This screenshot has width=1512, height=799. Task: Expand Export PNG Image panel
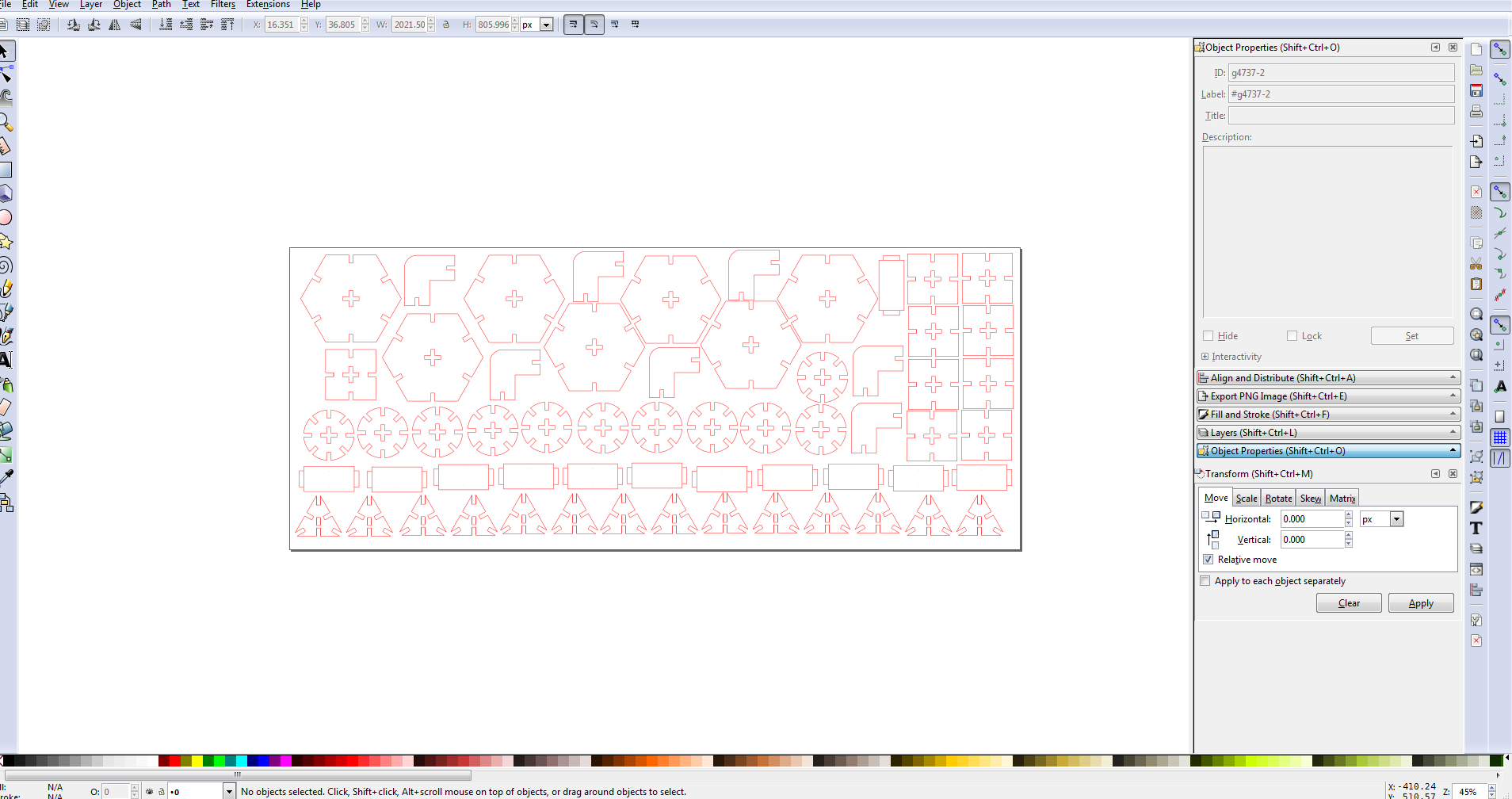(1328, 396)
